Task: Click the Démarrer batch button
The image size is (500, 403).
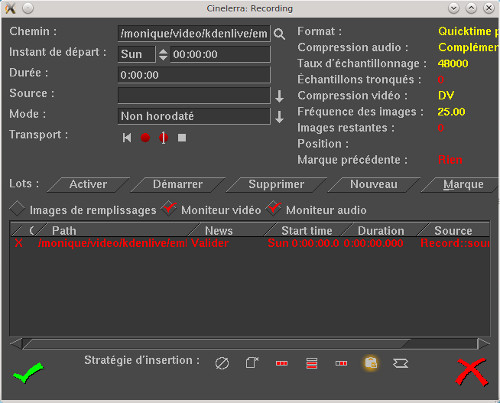Action: pyautogui.click(x=178, y=185)
